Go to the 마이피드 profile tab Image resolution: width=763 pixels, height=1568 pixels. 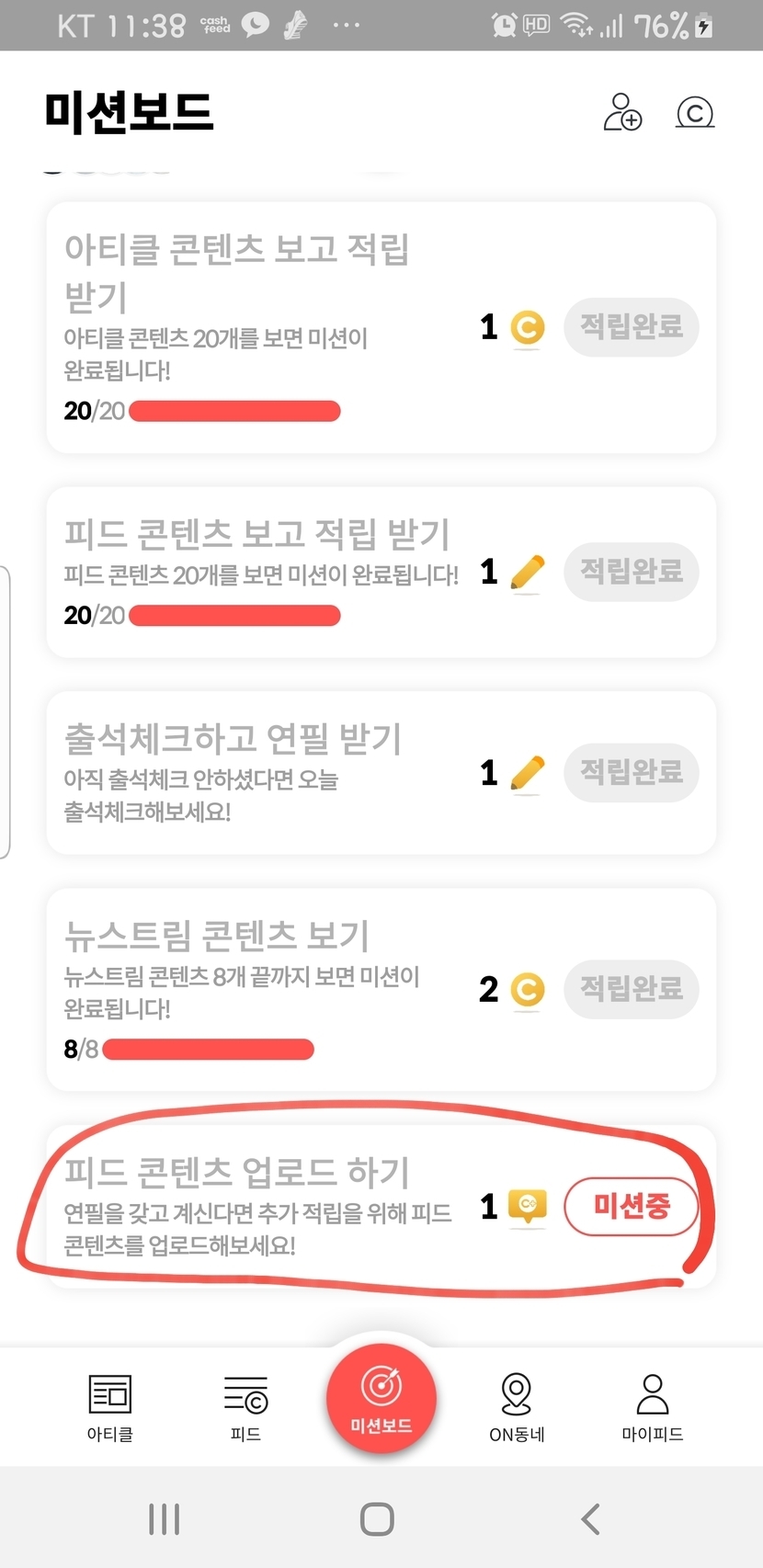[653, 1406]
